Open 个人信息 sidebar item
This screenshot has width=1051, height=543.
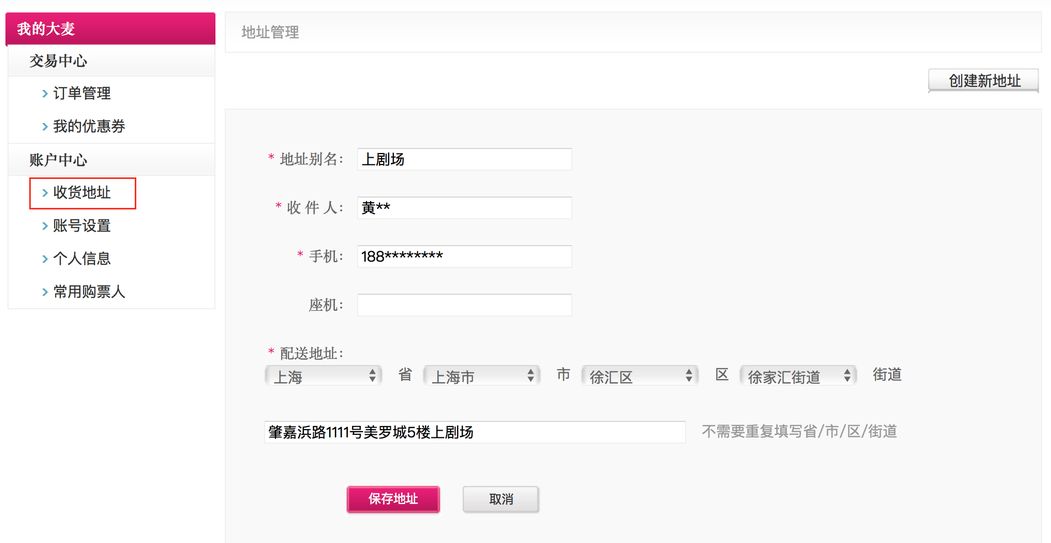click(x=82, y=258)
